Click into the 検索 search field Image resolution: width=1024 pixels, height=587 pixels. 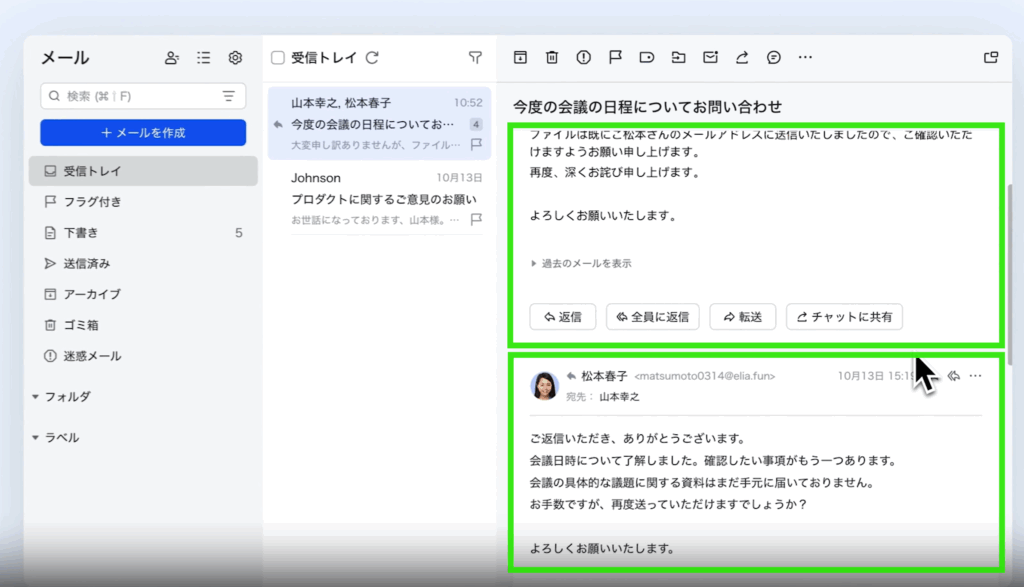130,96
